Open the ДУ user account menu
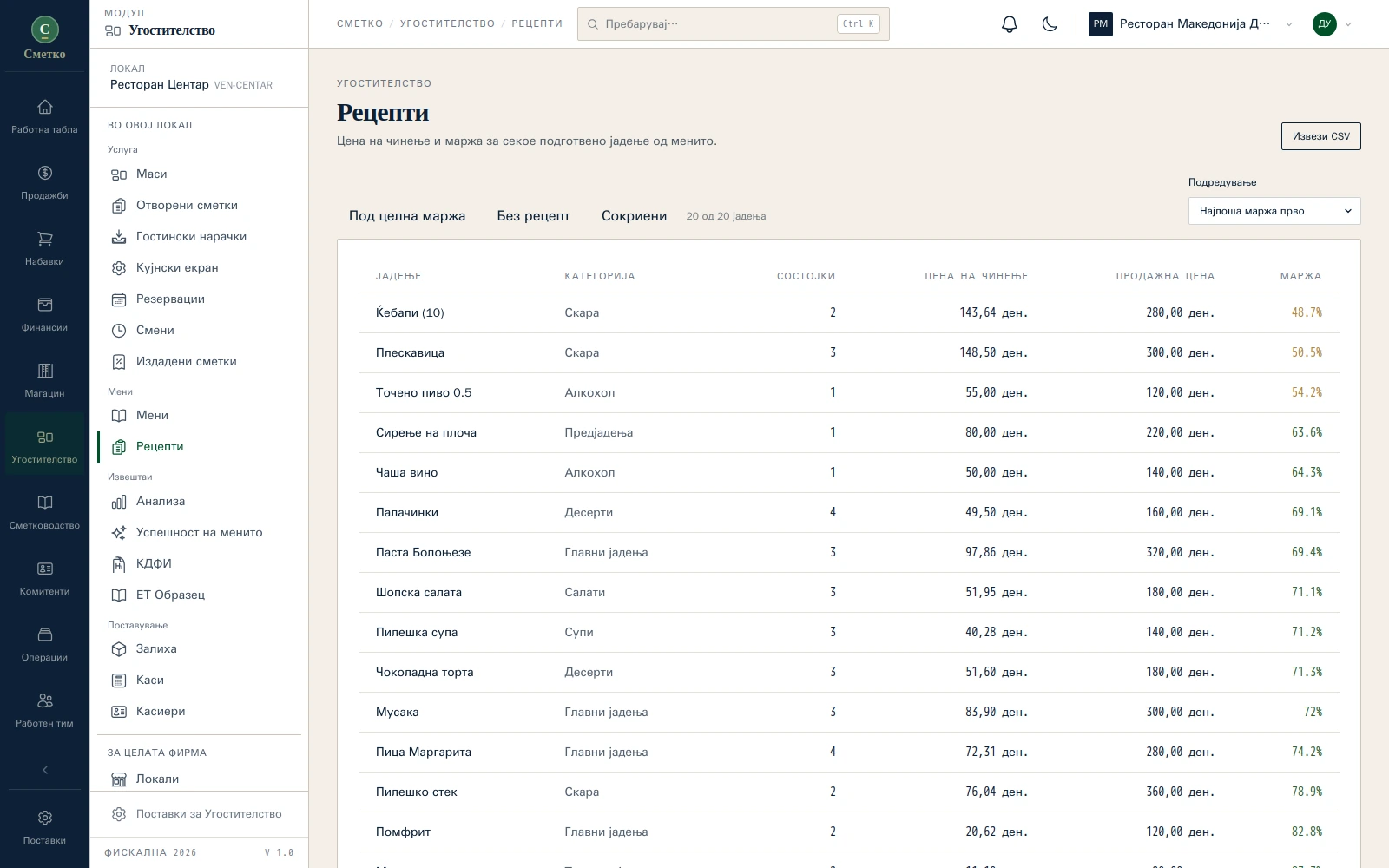The height and width of the screenshot is (868, 1389). click(x=1333, y=24)
